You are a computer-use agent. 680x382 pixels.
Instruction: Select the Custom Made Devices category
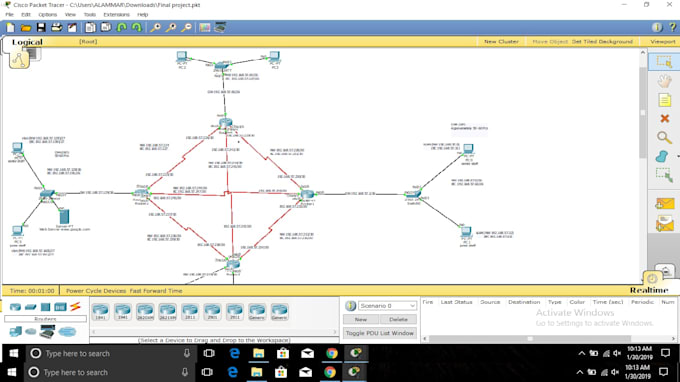47,332
